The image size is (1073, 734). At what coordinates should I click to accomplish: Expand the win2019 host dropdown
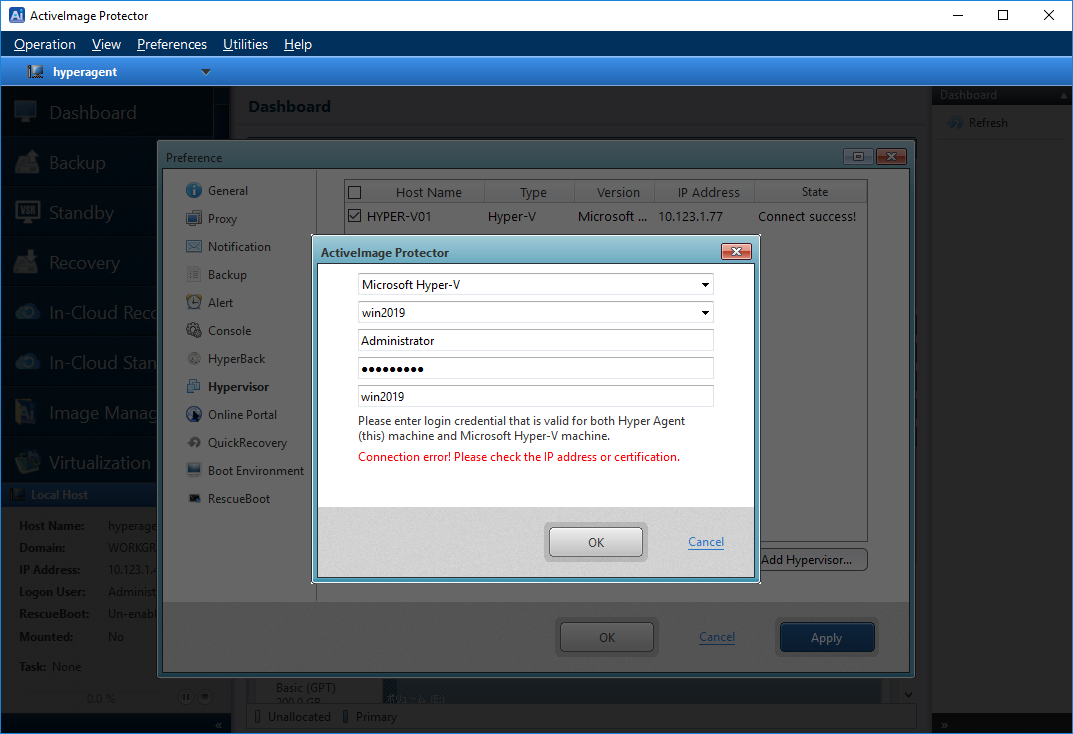pyautogui.click(x=706, y=312)
